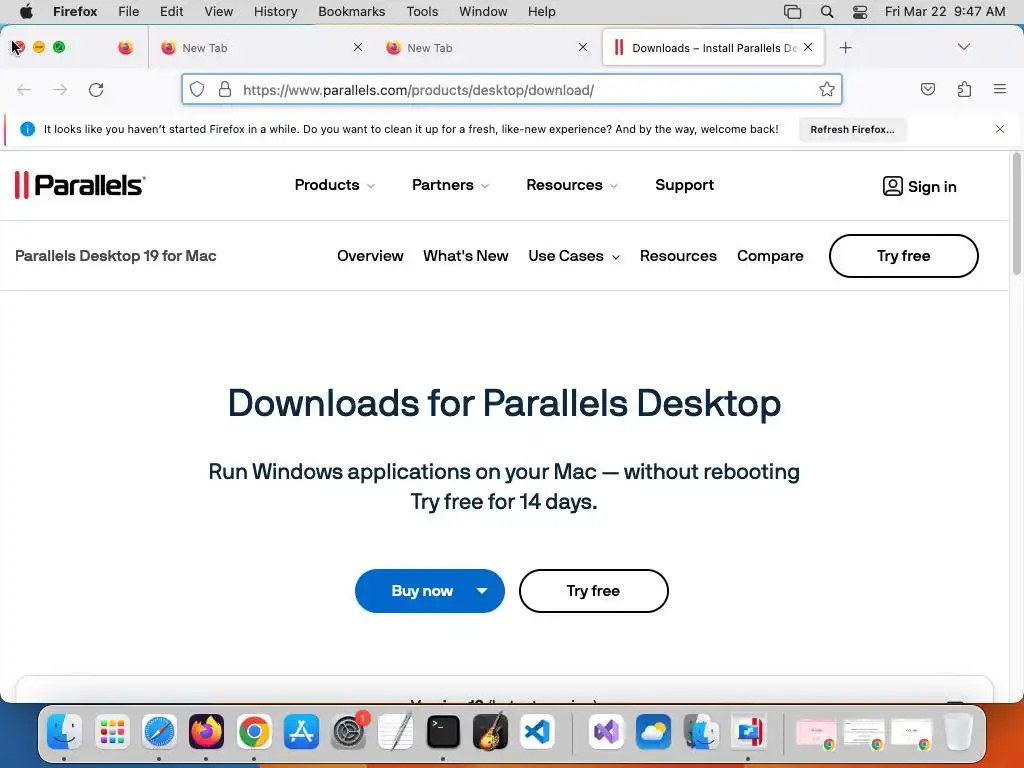Open a new tab with plus button

coord(846,48)
